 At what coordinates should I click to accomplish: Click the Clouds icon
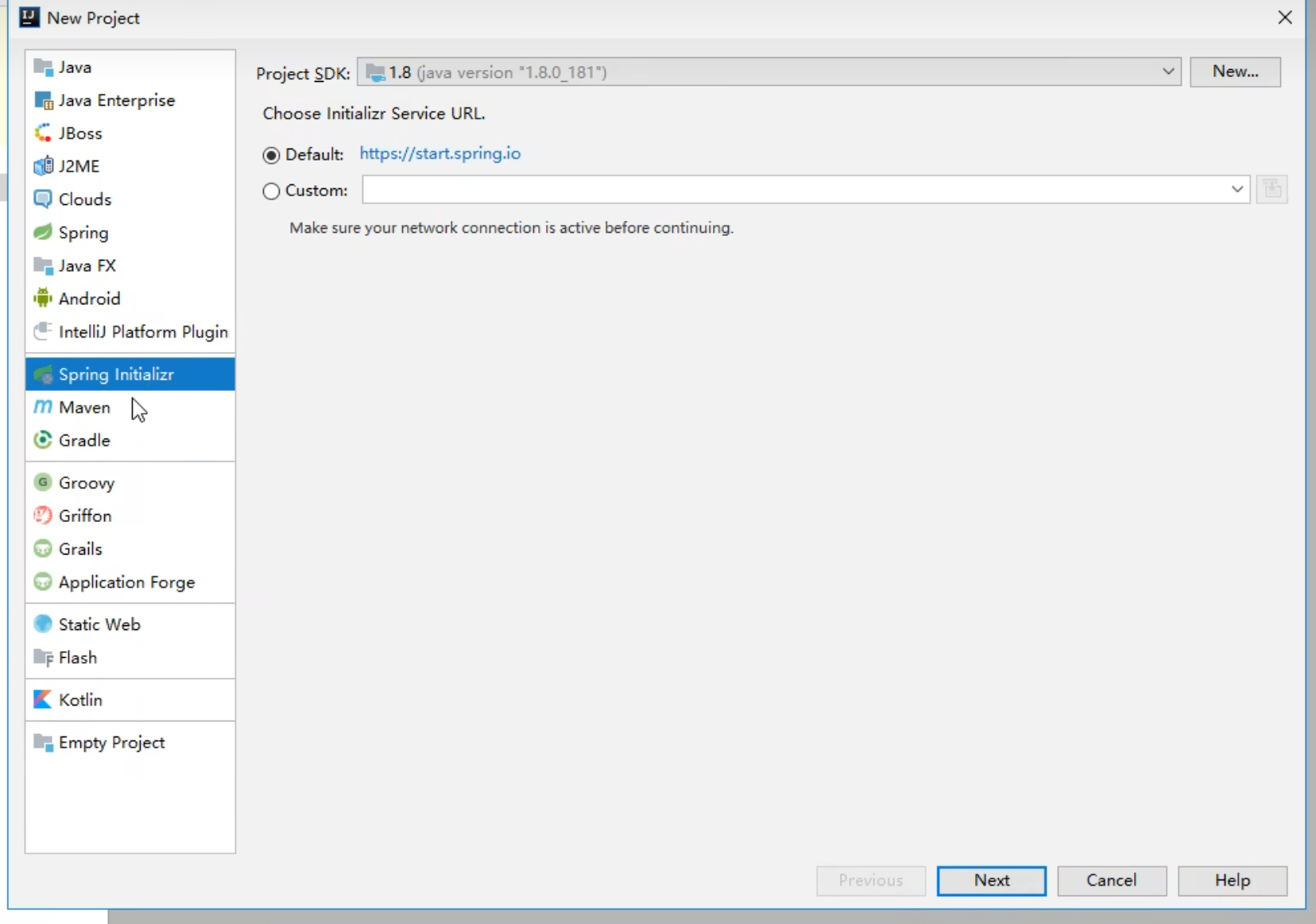click(x=43, y=199)
